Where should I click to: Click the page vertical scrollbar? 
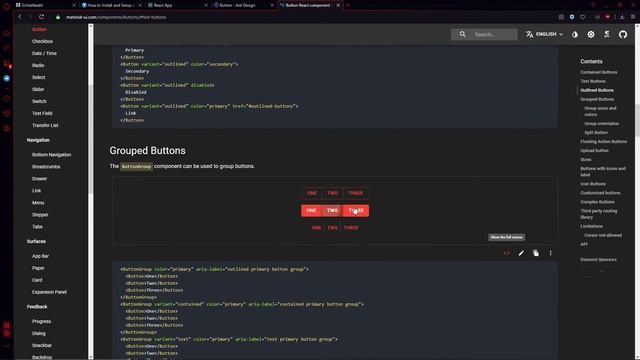pyautogui.click(x=637, y=191)
